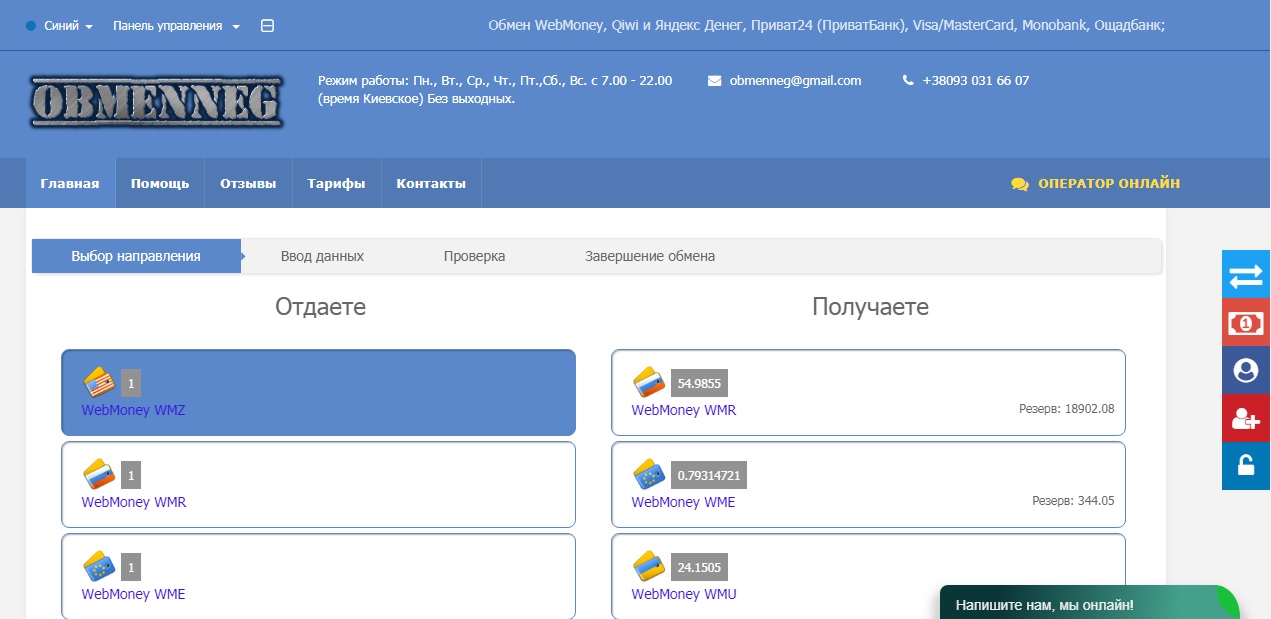The width and height of the screenshot is (1271, 619).
Task: Toggle the minus-square collapse panel icon
Action: coord(267,26)
